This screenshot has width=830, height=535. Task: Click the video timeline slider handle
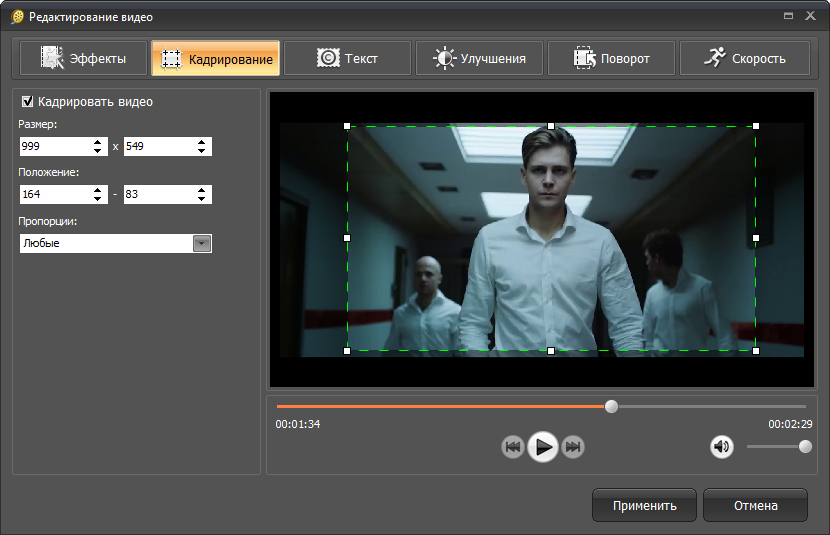611,406
